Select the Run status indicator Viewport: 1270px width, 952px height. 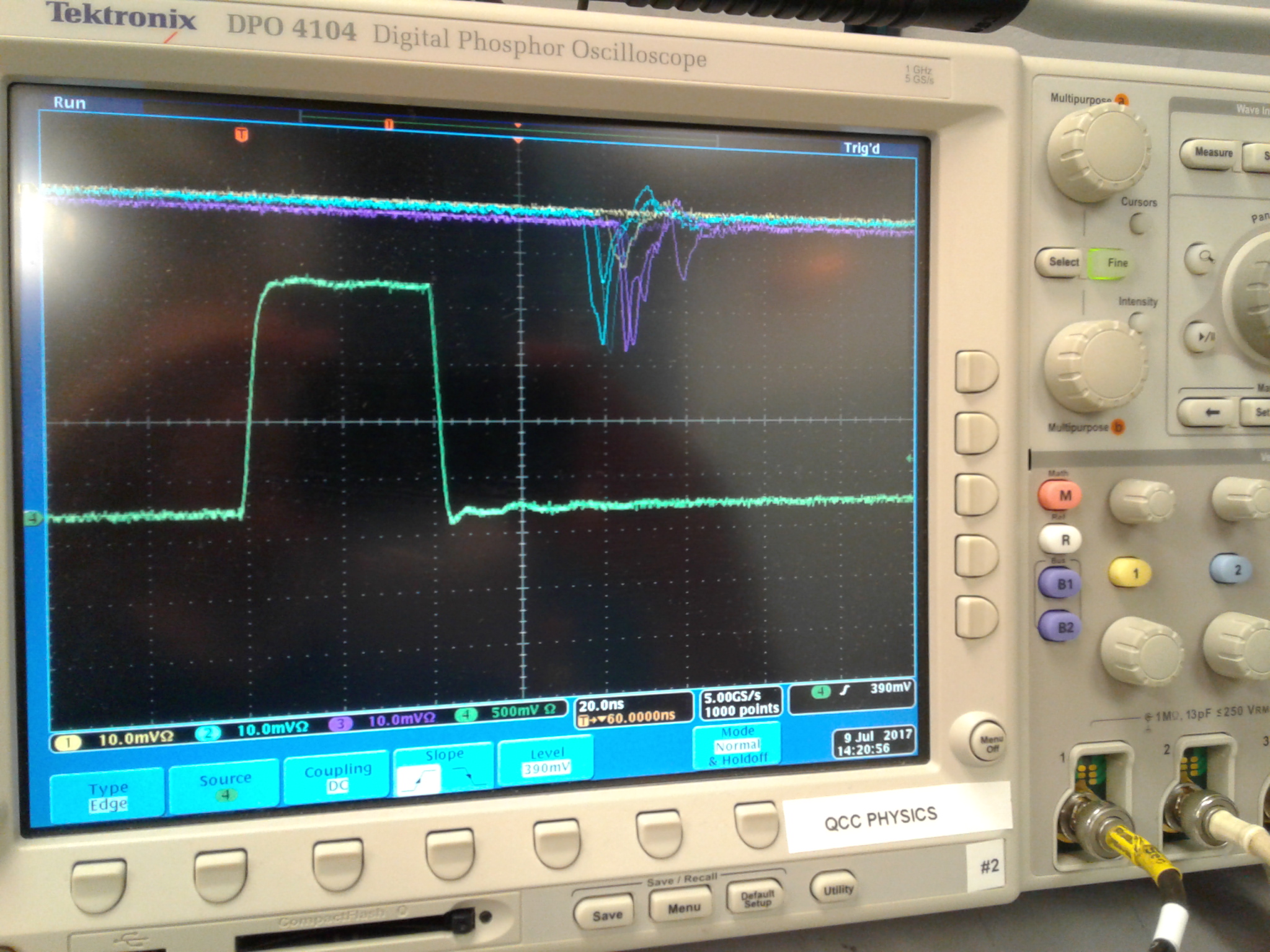pyautogui.click(x=69, y=103)
